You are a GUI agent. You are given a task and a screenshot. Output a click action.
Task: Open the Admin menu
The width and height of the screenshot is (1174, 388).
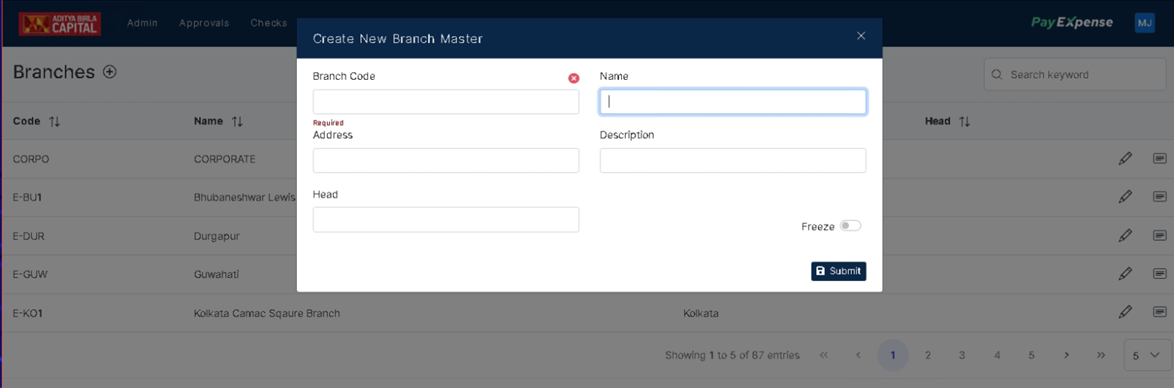pos(142,23)
